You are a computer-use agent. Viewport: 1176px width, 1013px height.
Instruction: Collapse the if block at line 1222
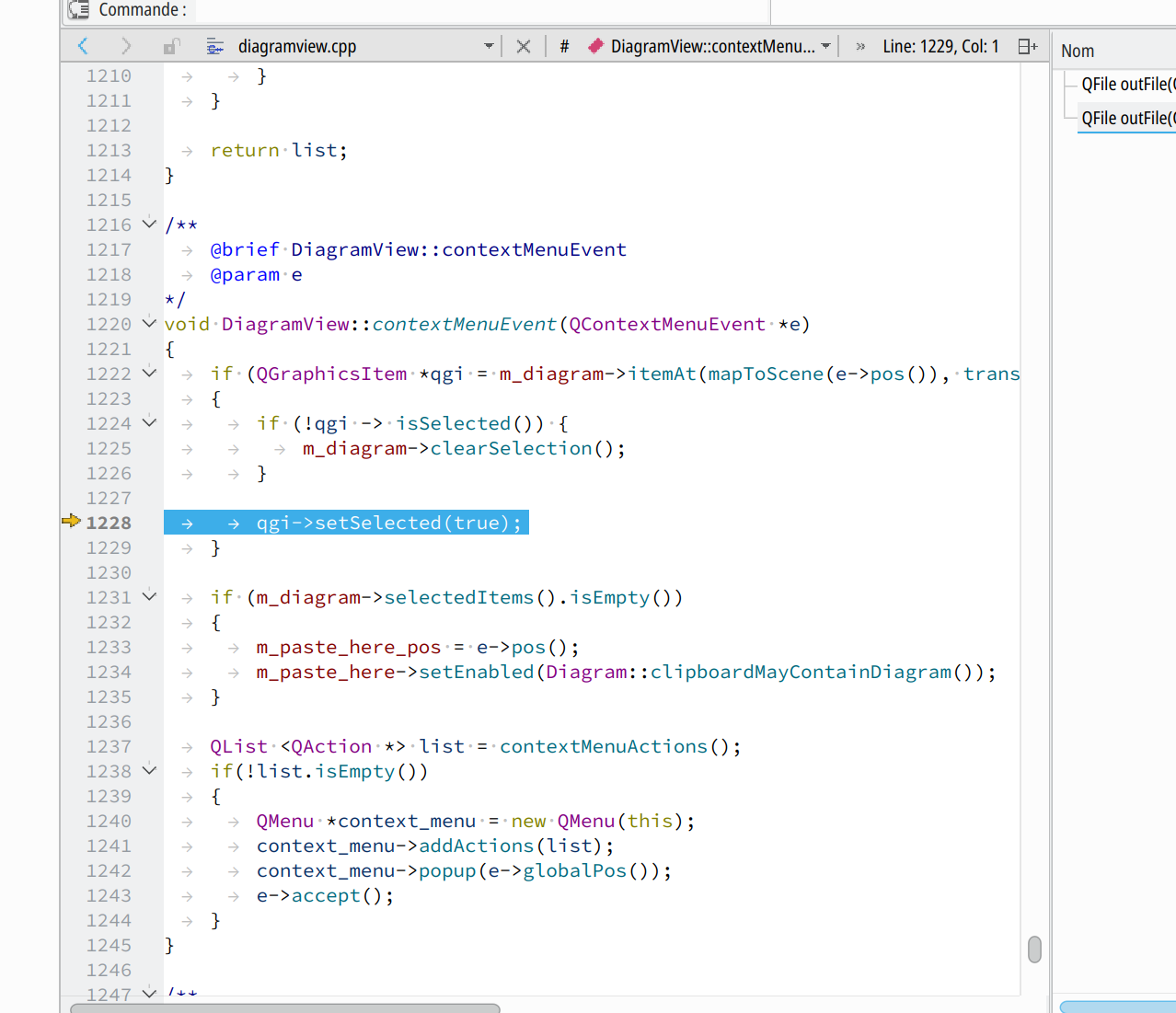tap(149, 373)
